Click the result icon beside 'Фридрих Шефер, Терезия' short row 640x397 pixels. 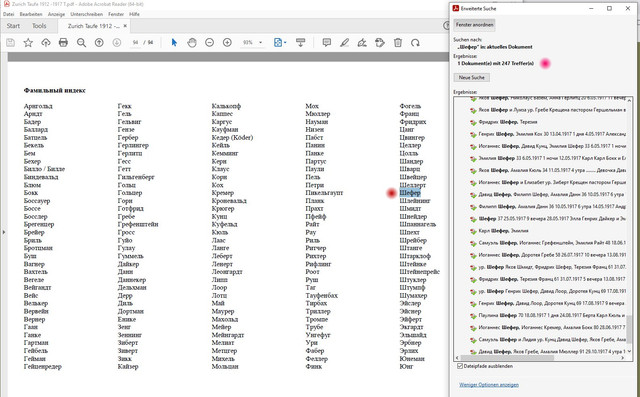coord(473,122)
